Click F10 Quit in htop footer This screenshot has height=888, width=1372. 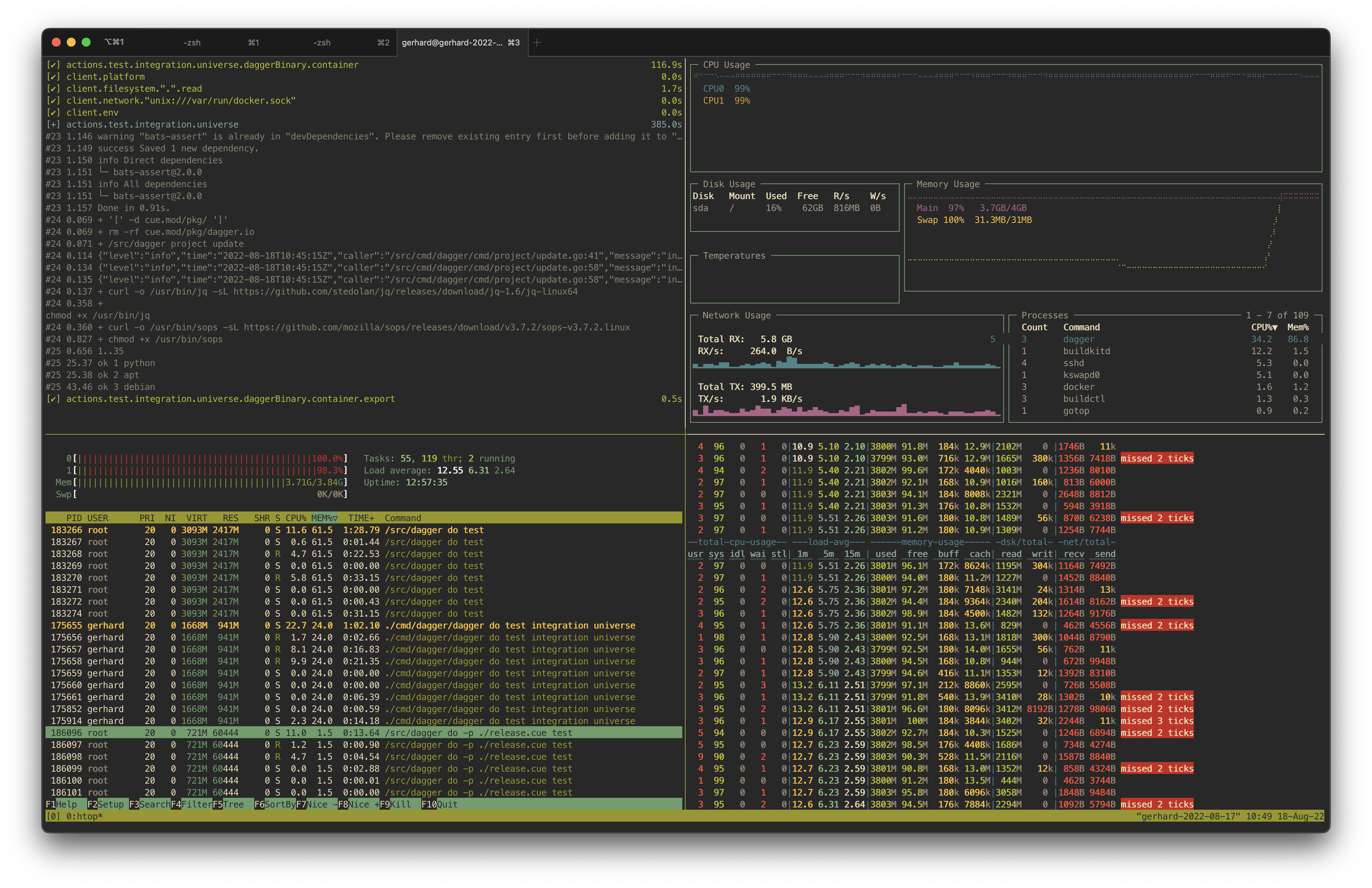click(x=439, y=804)
